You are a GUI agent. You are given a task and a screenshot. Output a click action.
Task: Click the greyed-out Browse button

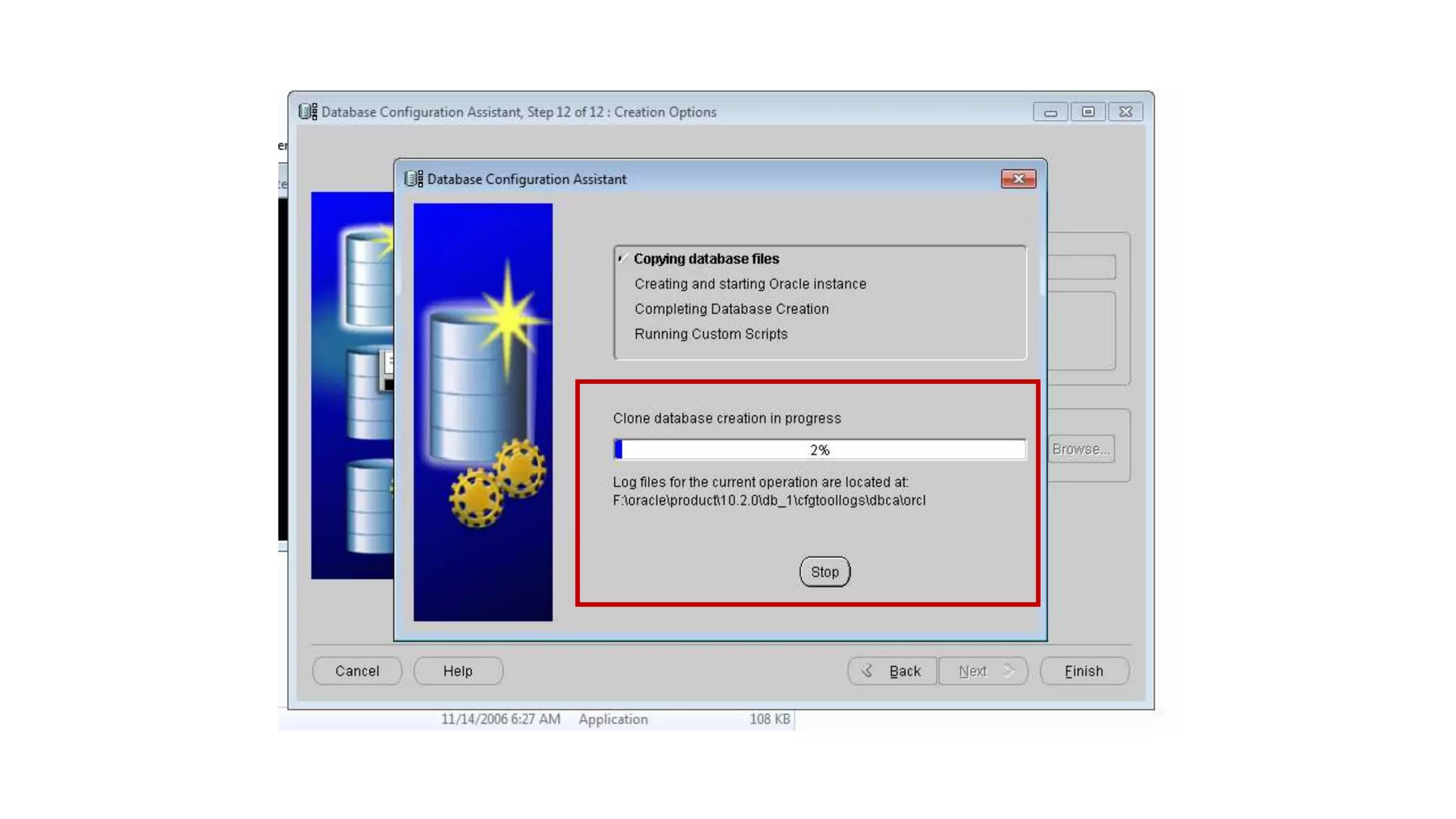1080,449
